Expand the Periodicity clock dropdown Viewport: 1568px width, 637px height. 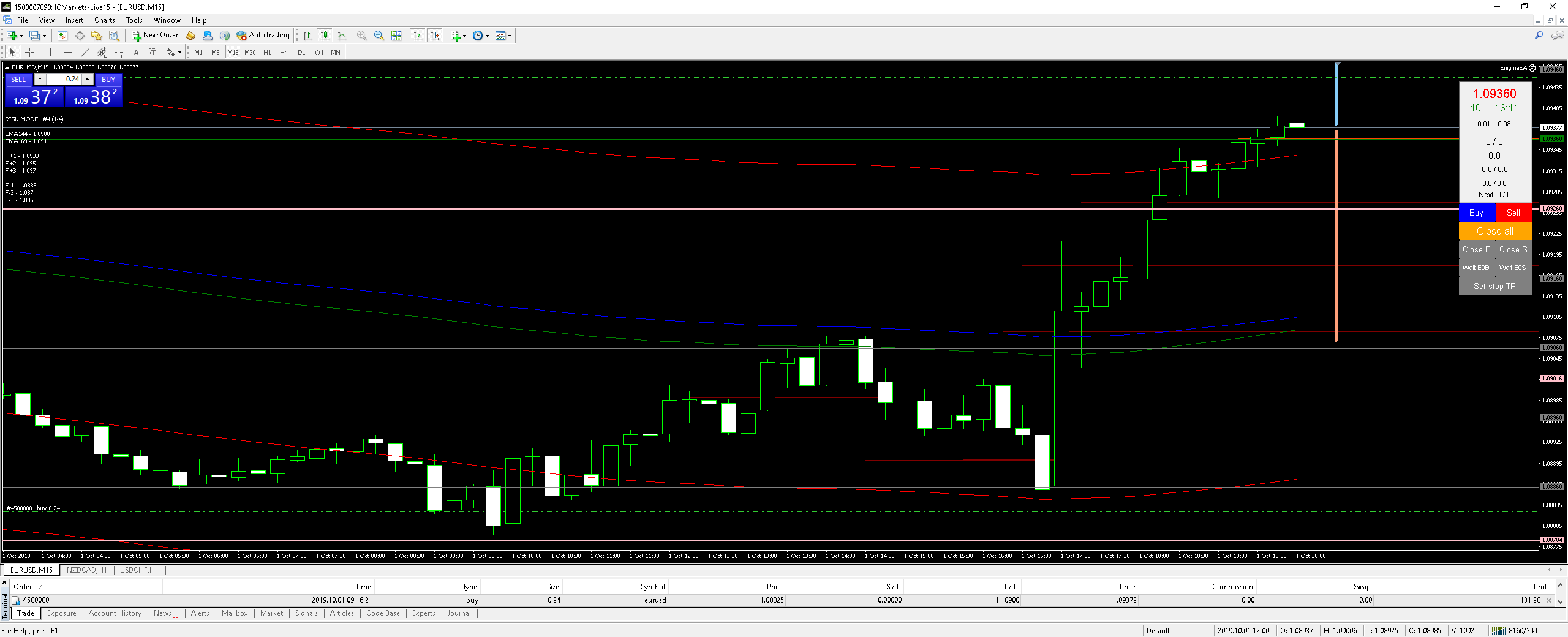click(x=487, y=36)
